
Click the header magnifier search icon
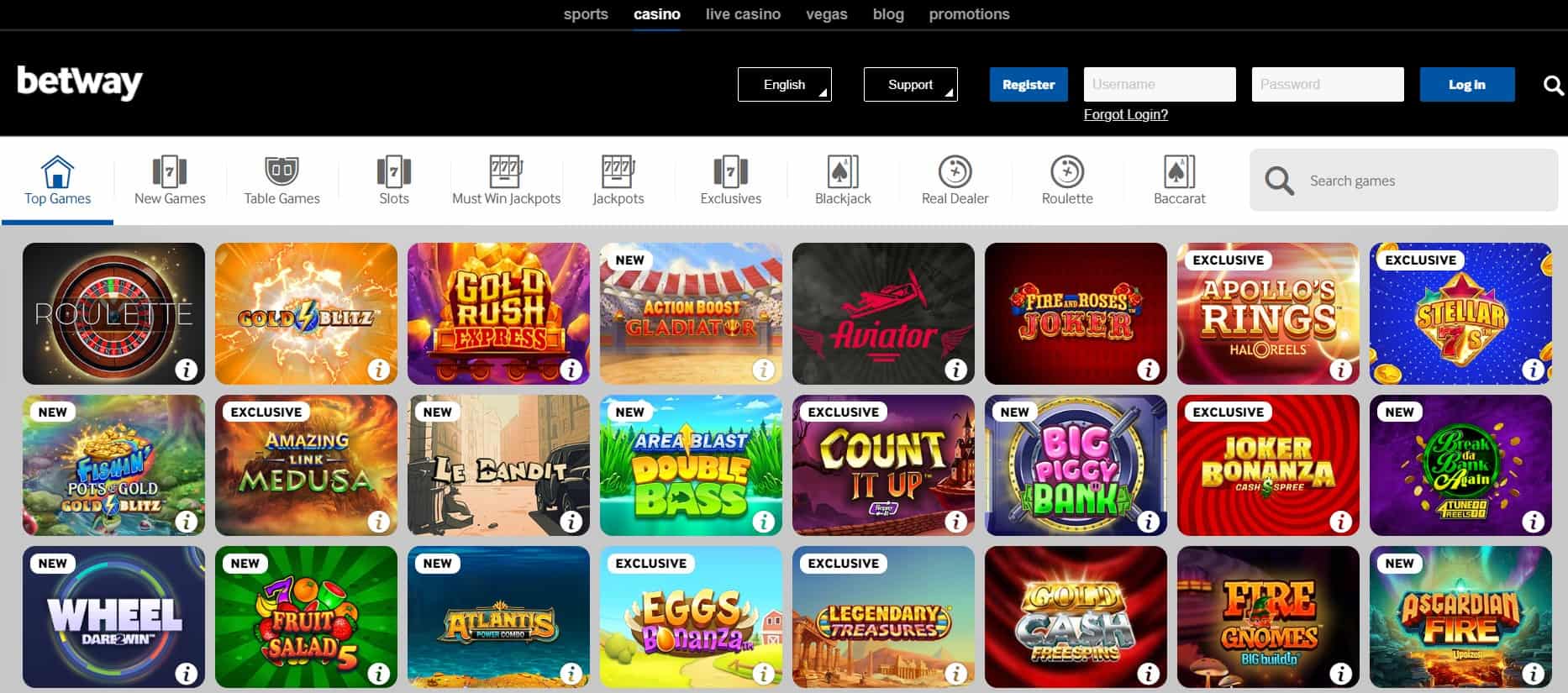[x=1553, y=85]
